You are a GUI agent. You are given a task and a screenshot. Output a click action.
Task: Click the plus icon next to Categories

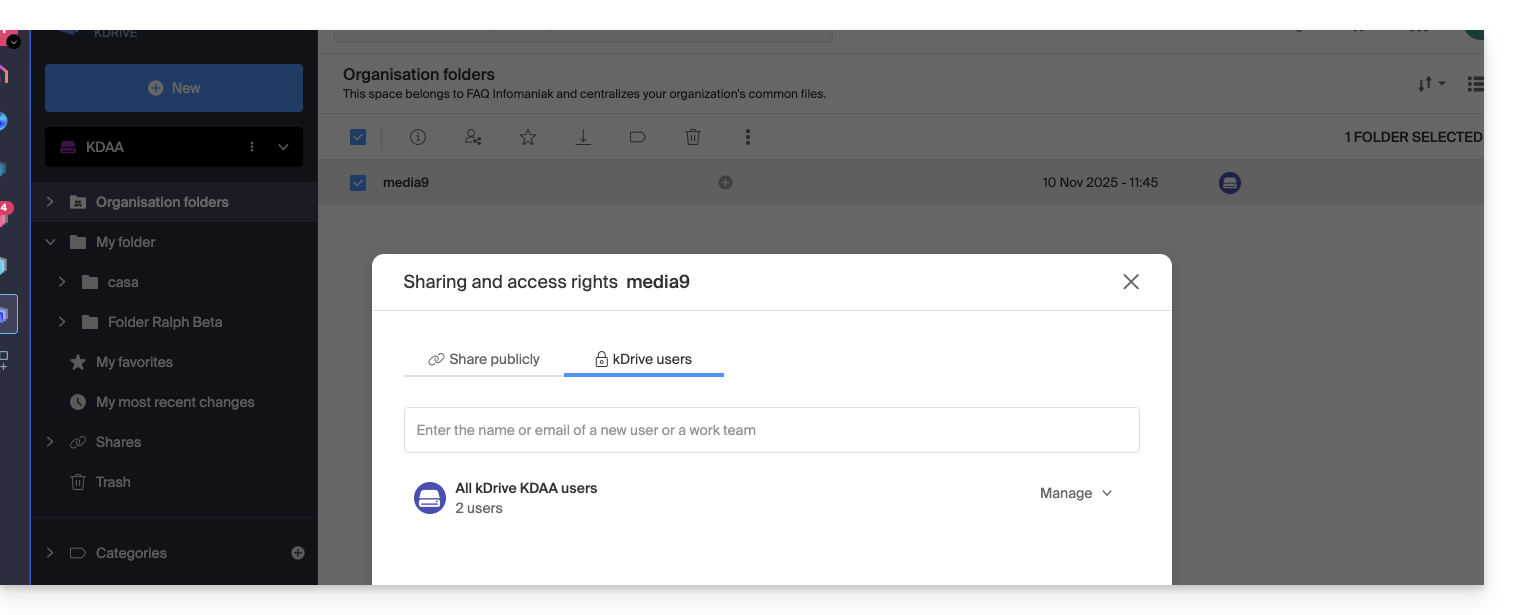(x=297, y=553)
